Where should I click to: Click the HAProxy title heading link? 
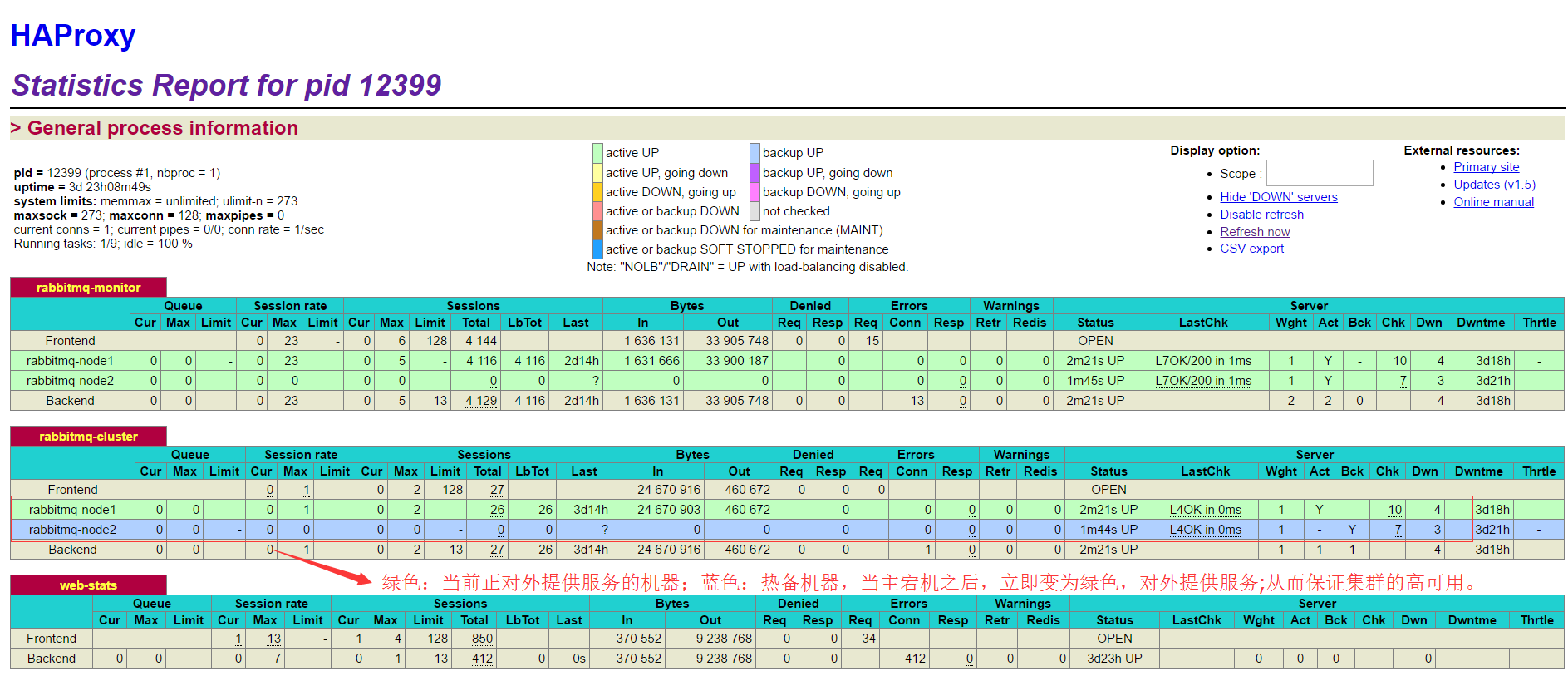click(x=73, y=36)
